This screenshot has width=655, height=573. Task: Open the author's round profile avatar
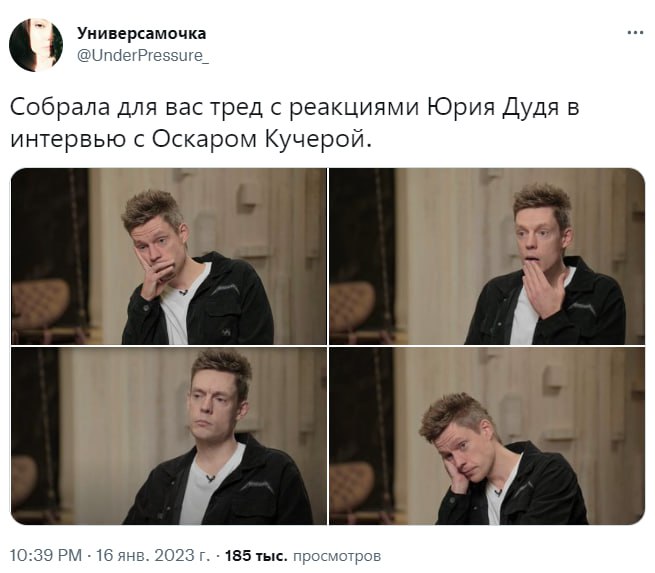coord(36,45)
